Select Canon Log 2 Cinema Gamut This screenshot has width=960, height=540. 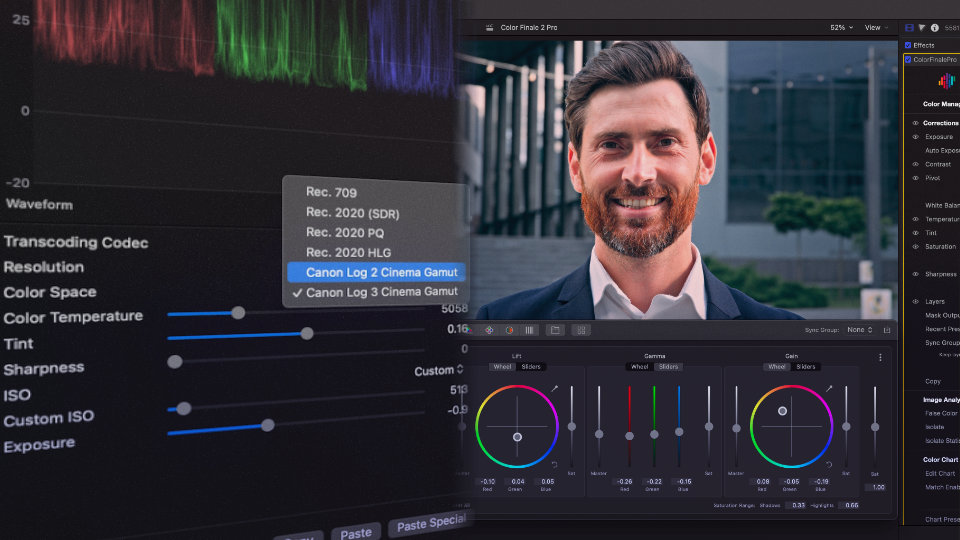[x=377, y=272]
